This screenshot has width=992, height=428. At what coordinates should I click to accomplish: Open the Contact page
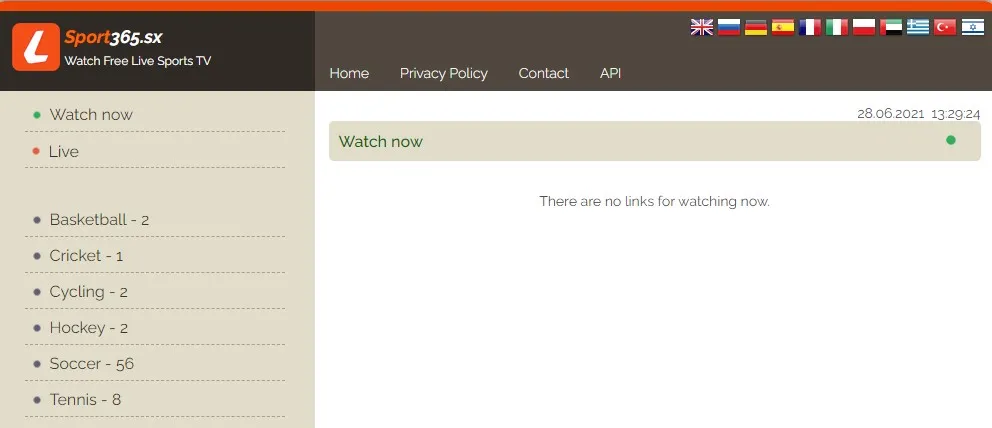(543, 73)
